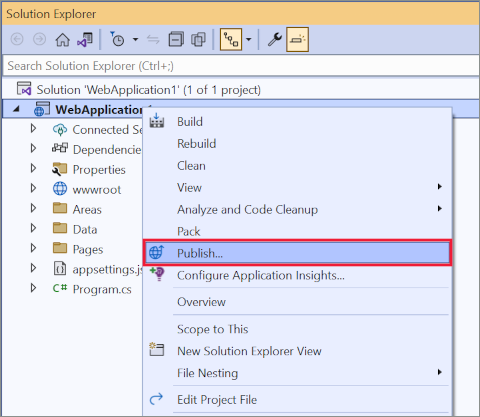
Task: Choose New Solution Explorer View
Action: [x=298, y=351]
